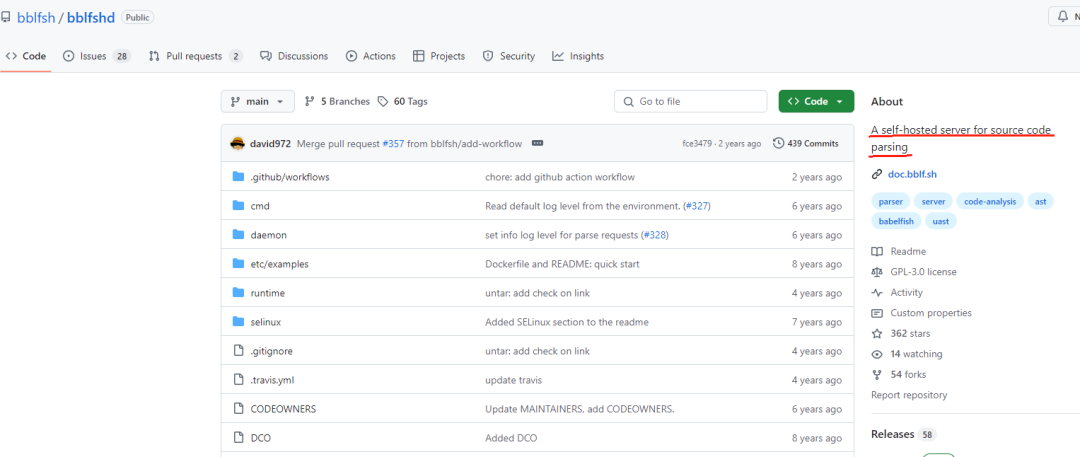Switch to the Pull requests tab
Image resolution: width=1080 pixels, height=457 pixels.
click(195, 56)
